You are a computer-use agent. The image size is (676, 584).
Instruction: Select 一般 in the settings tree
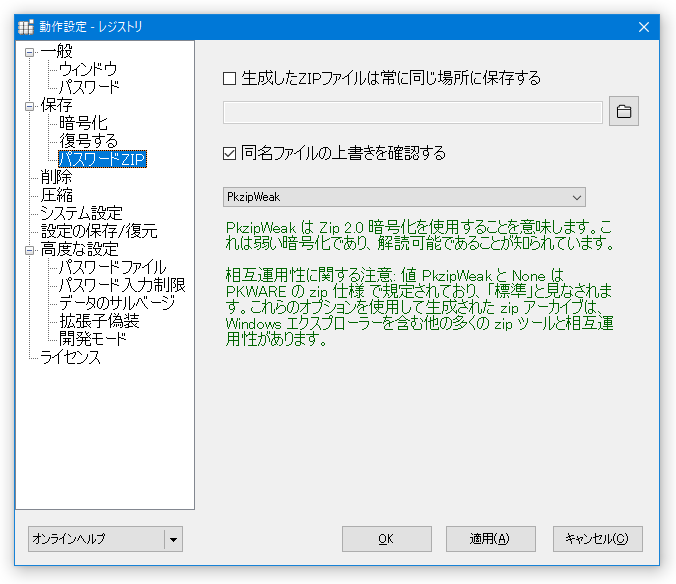pos(56,52)
